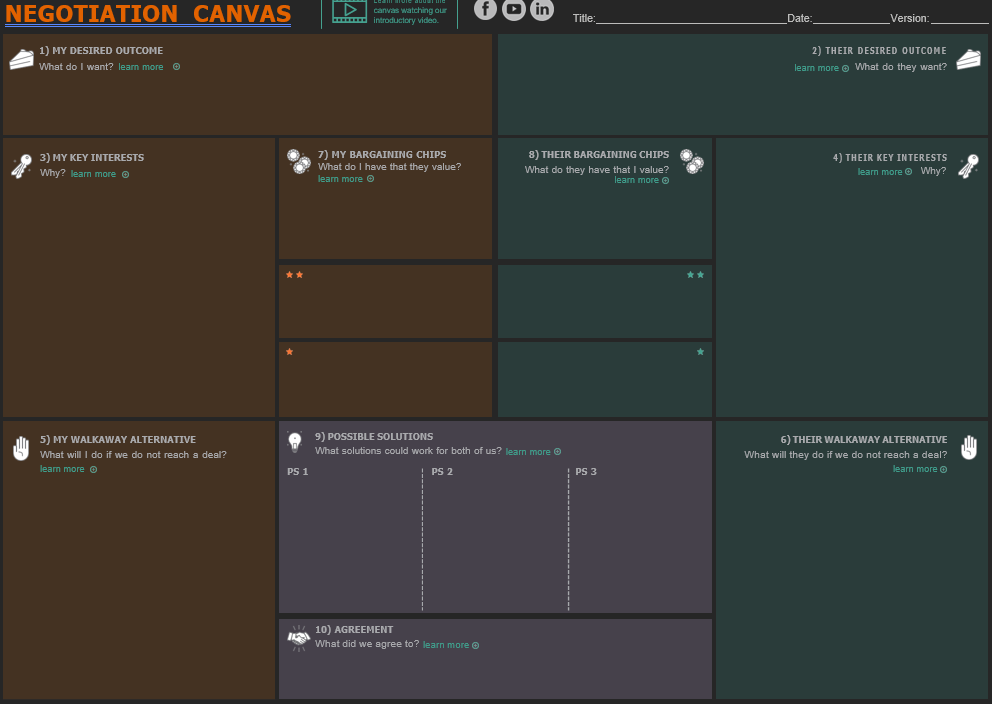Viewport: 992px width, 704px height.
Task: Click 'What do I have that they value?' text
Action: click(x=389, y=167)
